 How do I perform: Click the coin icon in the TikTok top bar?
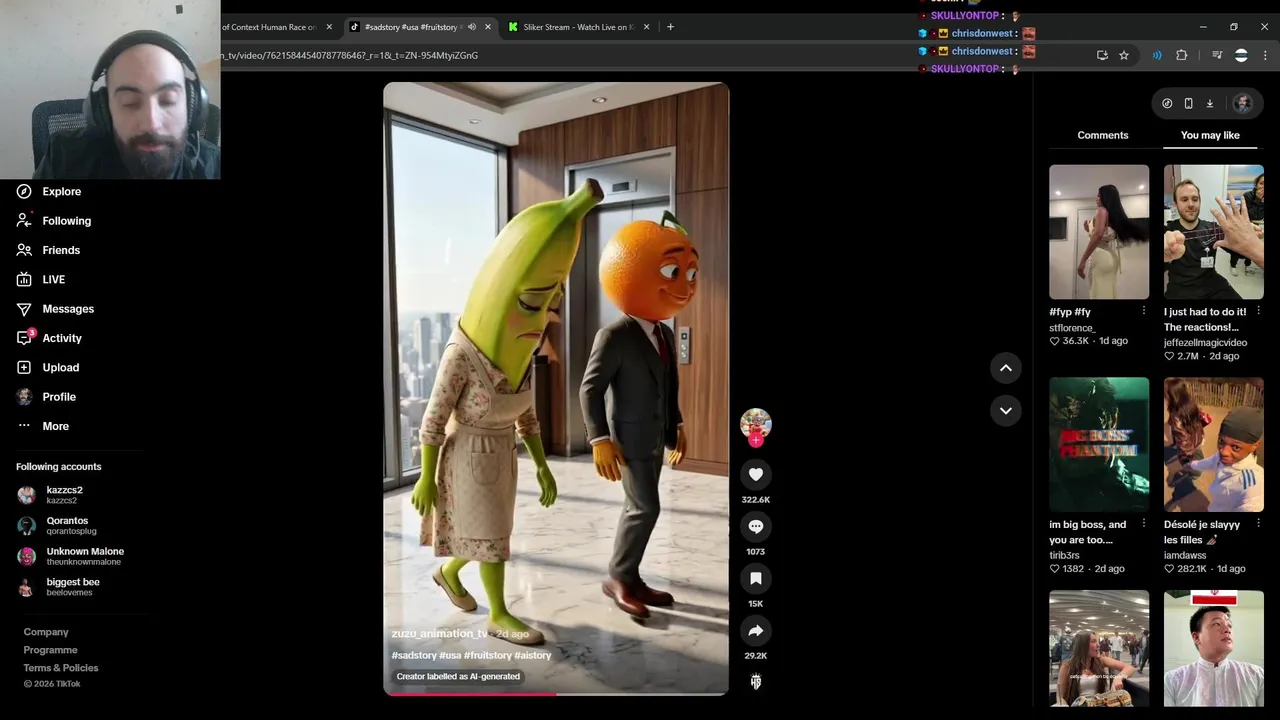tap(1167, 103)
